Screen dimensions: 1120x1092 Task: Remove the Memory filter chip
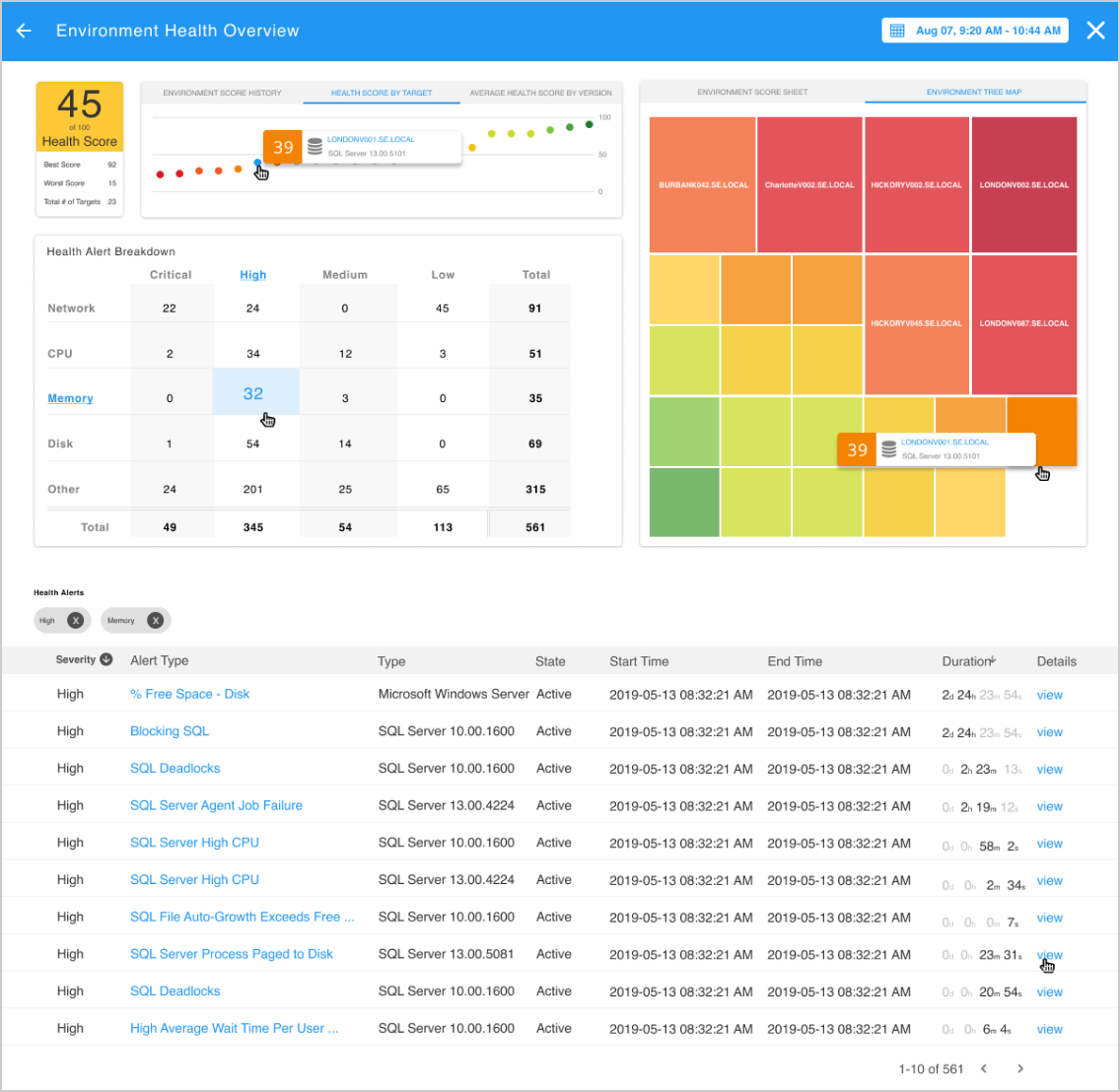coord(155,621)
